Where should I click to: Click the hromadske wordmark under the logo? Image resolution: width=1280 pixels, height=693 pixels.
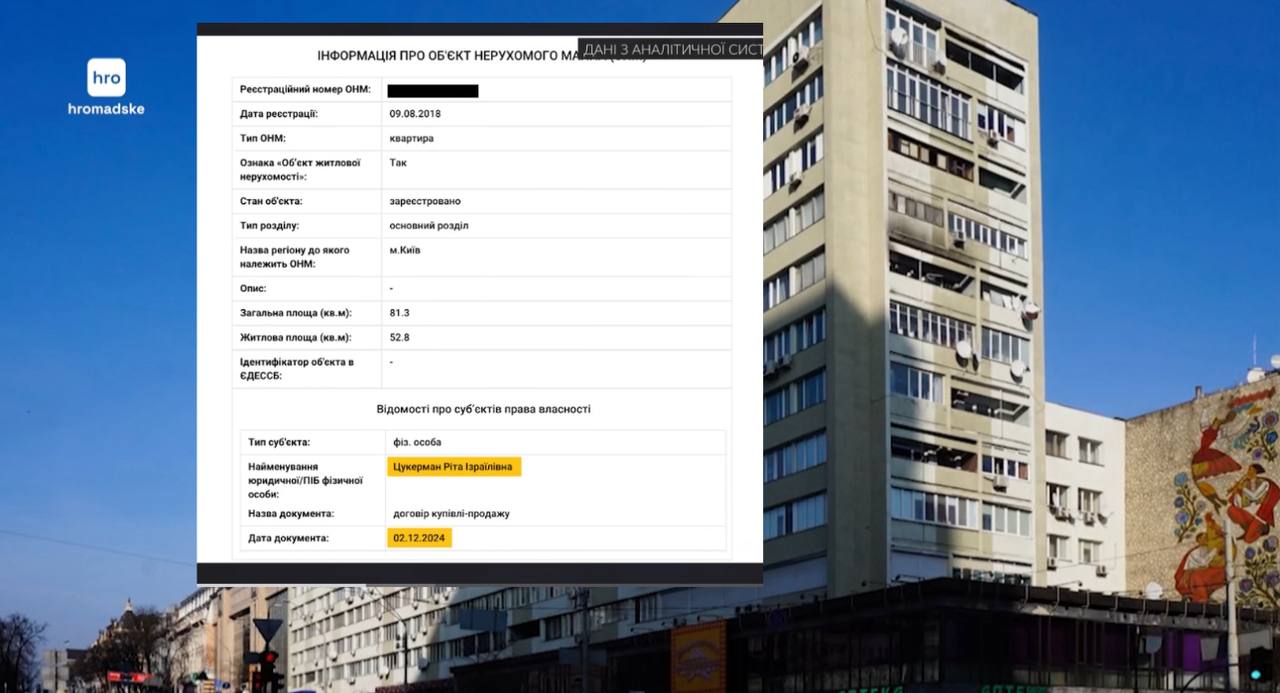[x=106, y=109]
